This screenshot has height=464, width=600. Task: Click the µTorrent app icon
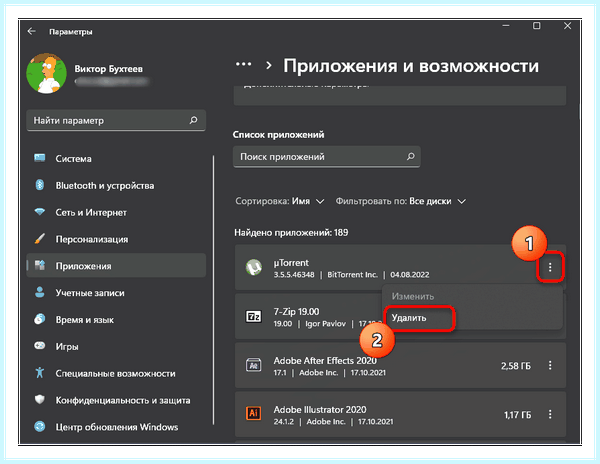pos(253,267)
